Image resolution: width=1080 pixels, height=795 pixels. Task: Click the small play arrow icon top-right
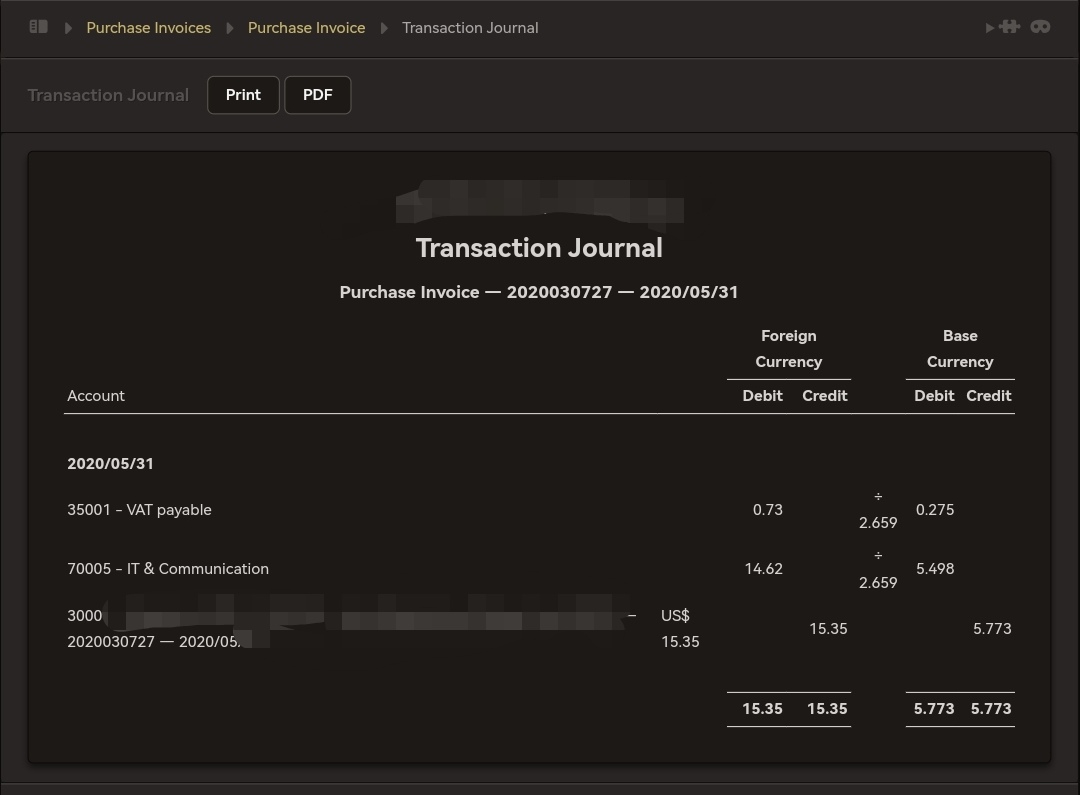tap(990, 27)
